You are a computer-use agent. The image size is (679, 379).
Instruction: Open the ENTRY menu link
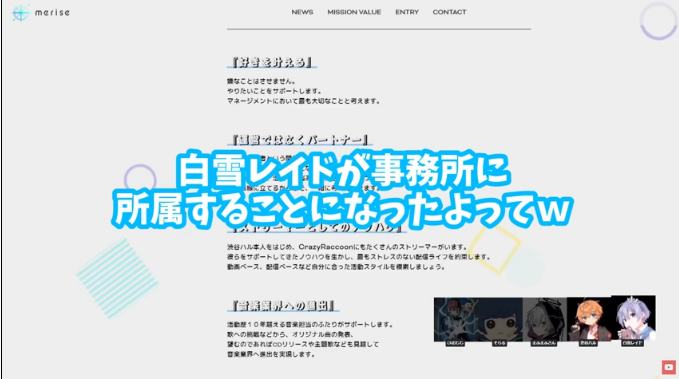(x=407, y=12)
